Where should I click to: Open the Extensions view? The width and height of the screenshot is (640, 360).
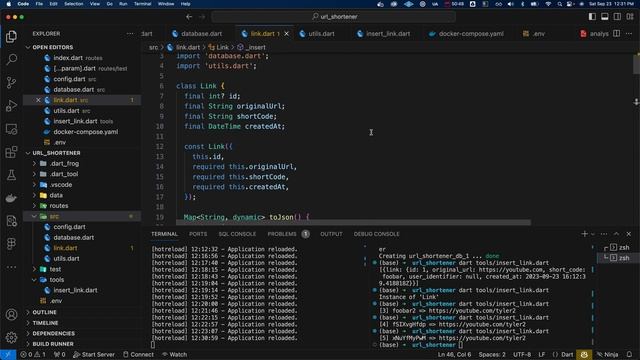tap(11, 152)
